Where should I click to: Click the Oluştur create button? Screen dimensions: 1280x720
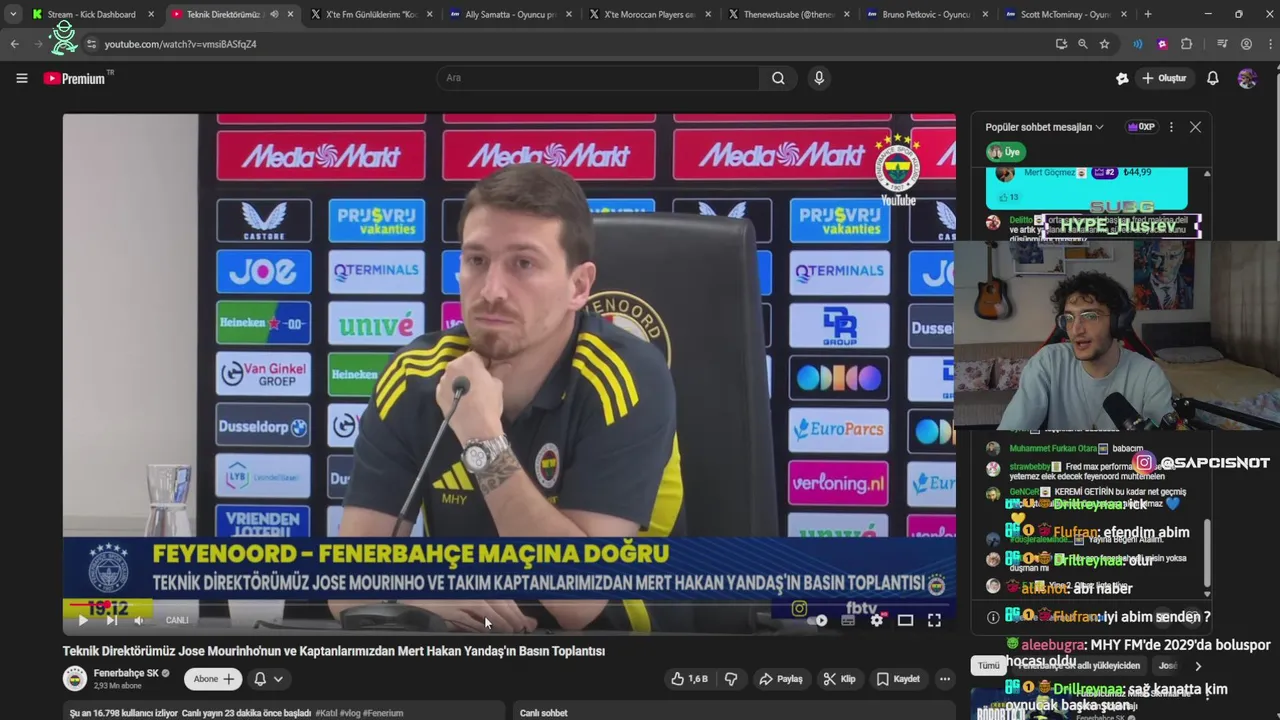point(1164,78)
